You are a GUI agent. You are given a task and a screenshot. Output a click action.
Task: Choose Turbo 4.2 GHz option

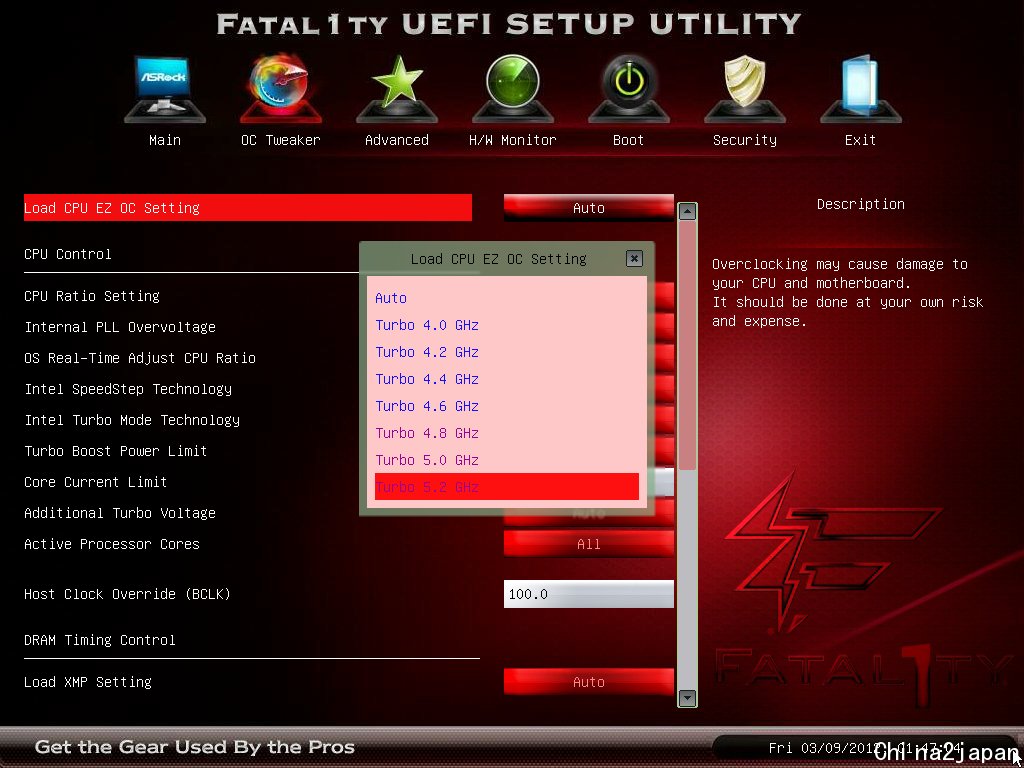click(x=507, y=352)
